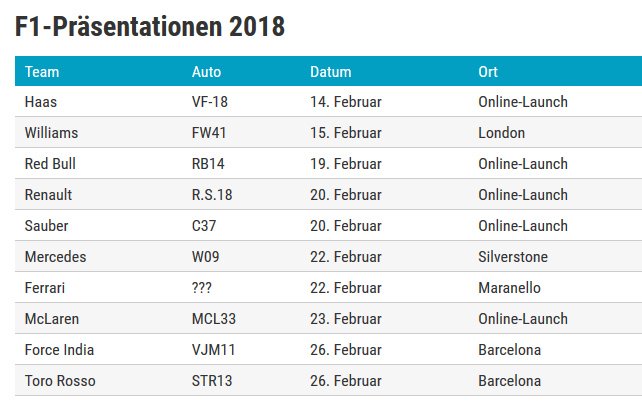The width and height of the screenshot is (642, 413).
Task: Click the Team column header
Action: pyautogui.click(x=42, y=72)
